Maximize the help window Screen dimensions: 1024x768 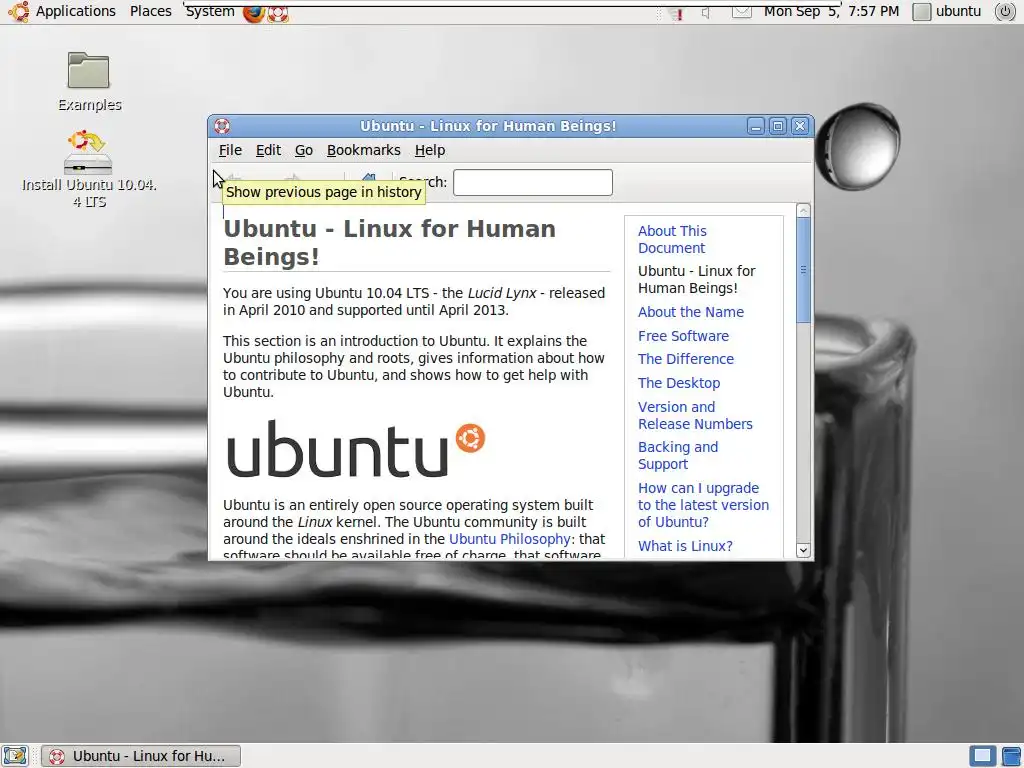pos(778,126)
